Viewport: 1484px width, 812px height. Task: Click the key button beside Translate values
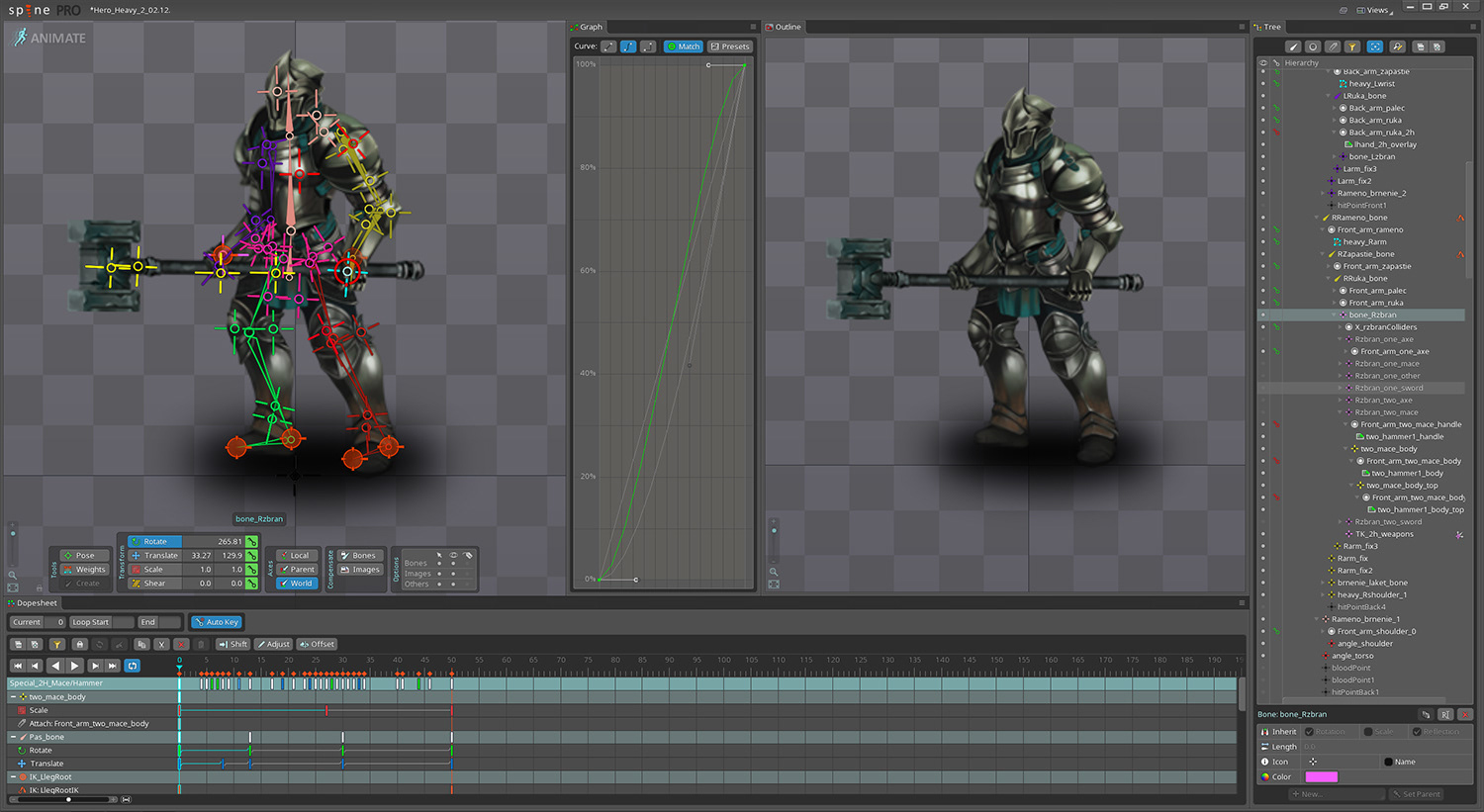[x=251, y=555]
